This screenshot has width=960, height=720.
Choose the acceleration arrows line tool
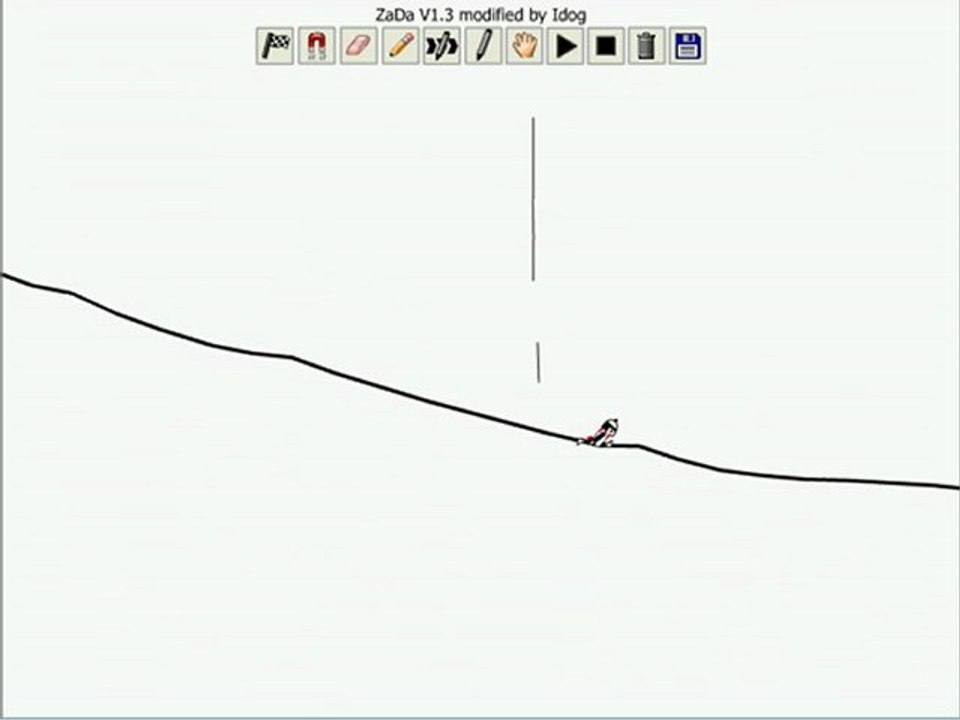tap(441, 46)
